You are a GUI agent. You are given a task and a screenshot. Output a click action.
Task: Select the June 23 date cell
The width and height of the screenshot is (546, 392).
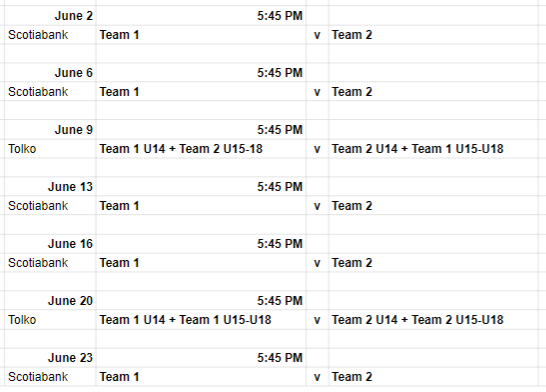point(50,358)
